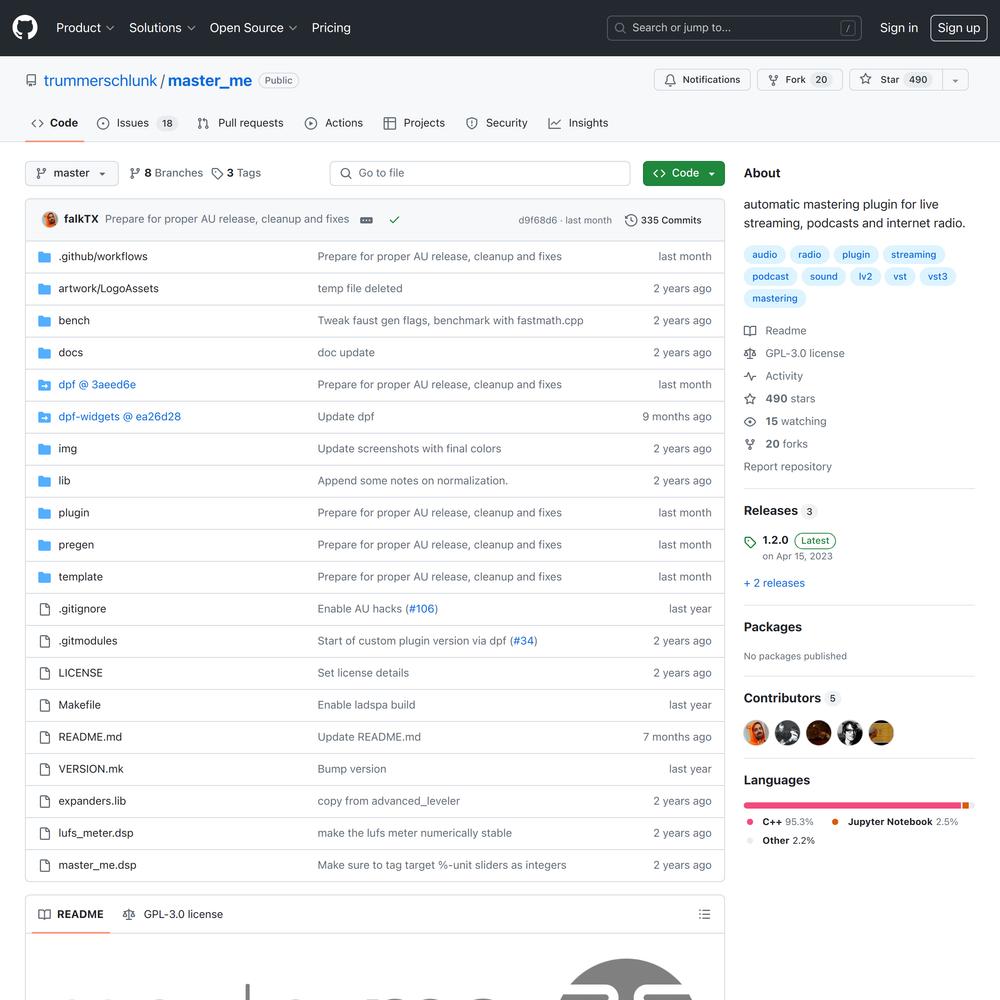Open the Actions tab

pyautogui.click(x=334, y=123)
